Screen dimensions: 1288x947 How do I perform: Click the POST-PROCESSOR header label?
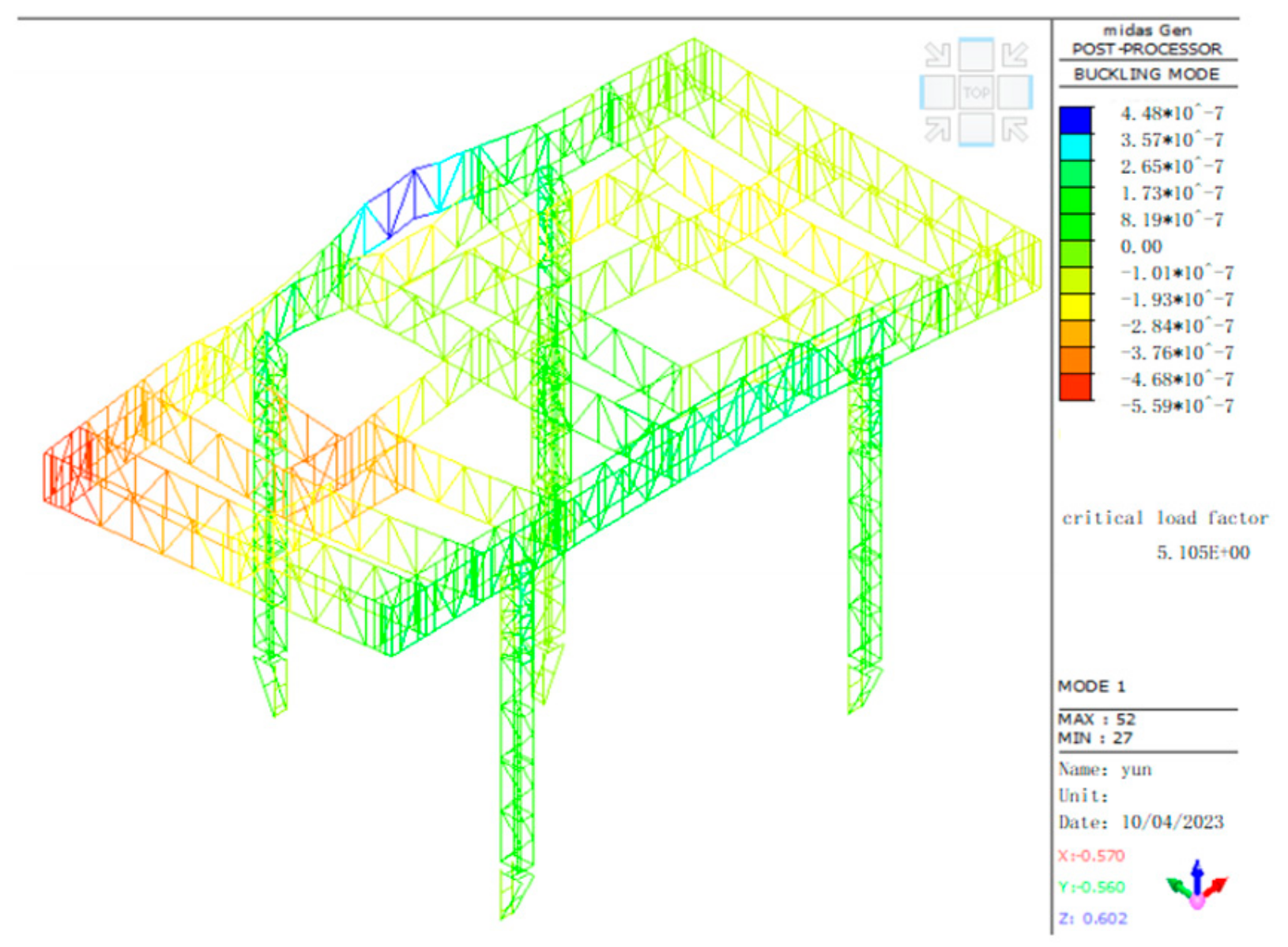pos(1146,49)
